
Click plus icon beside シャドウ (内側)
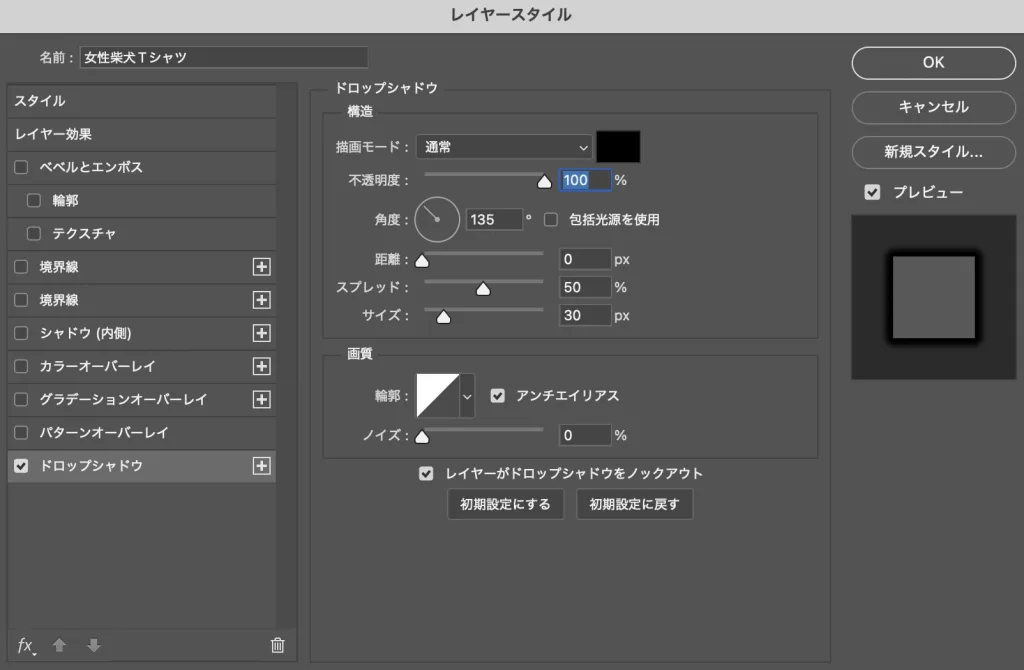[262, 333]
